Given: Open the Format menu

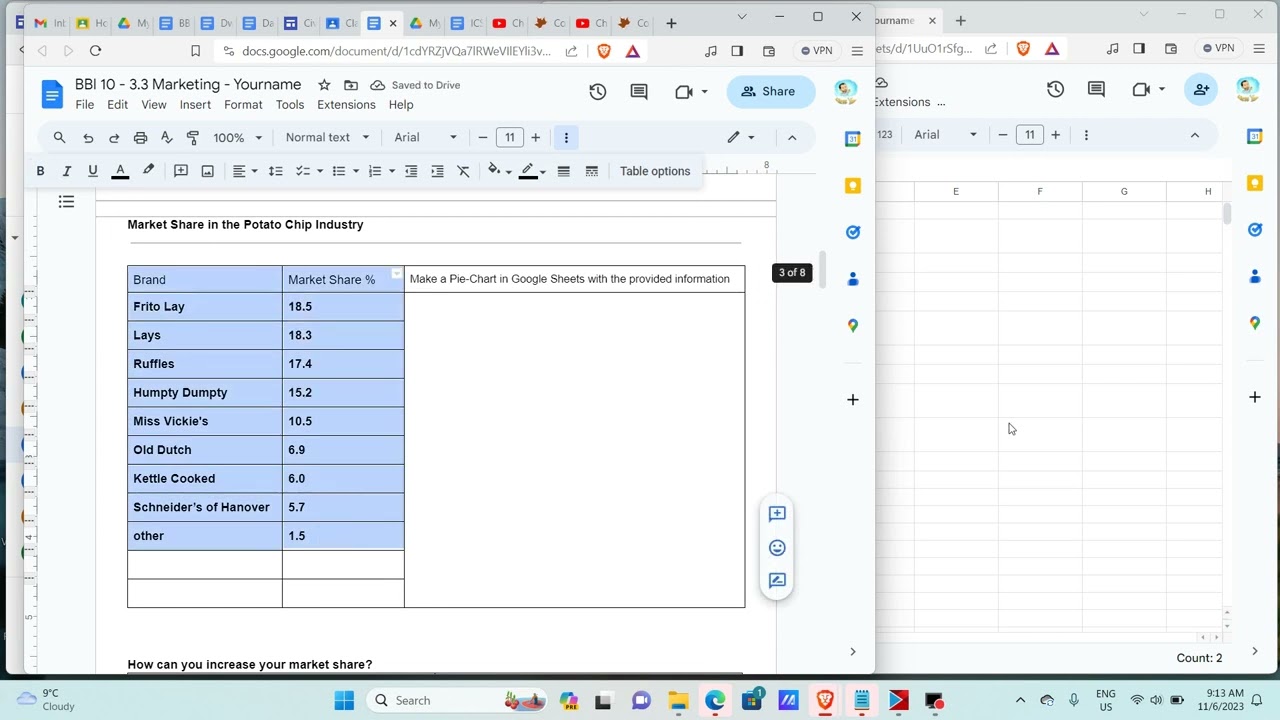Looking at the screenshot, I should coord(243,104).
